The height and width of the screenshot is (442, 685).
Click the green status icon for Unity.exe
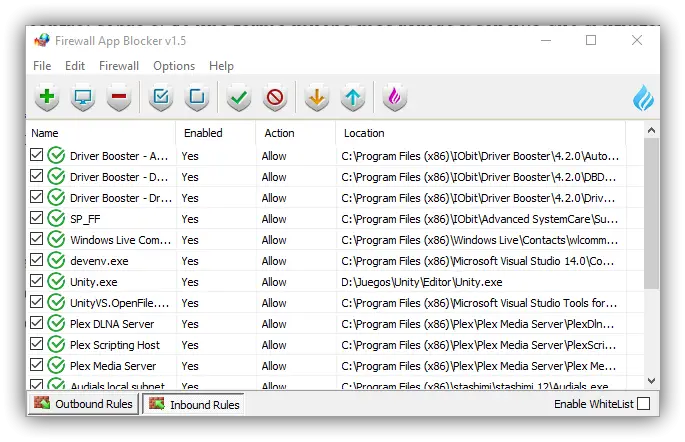[56, 282]
